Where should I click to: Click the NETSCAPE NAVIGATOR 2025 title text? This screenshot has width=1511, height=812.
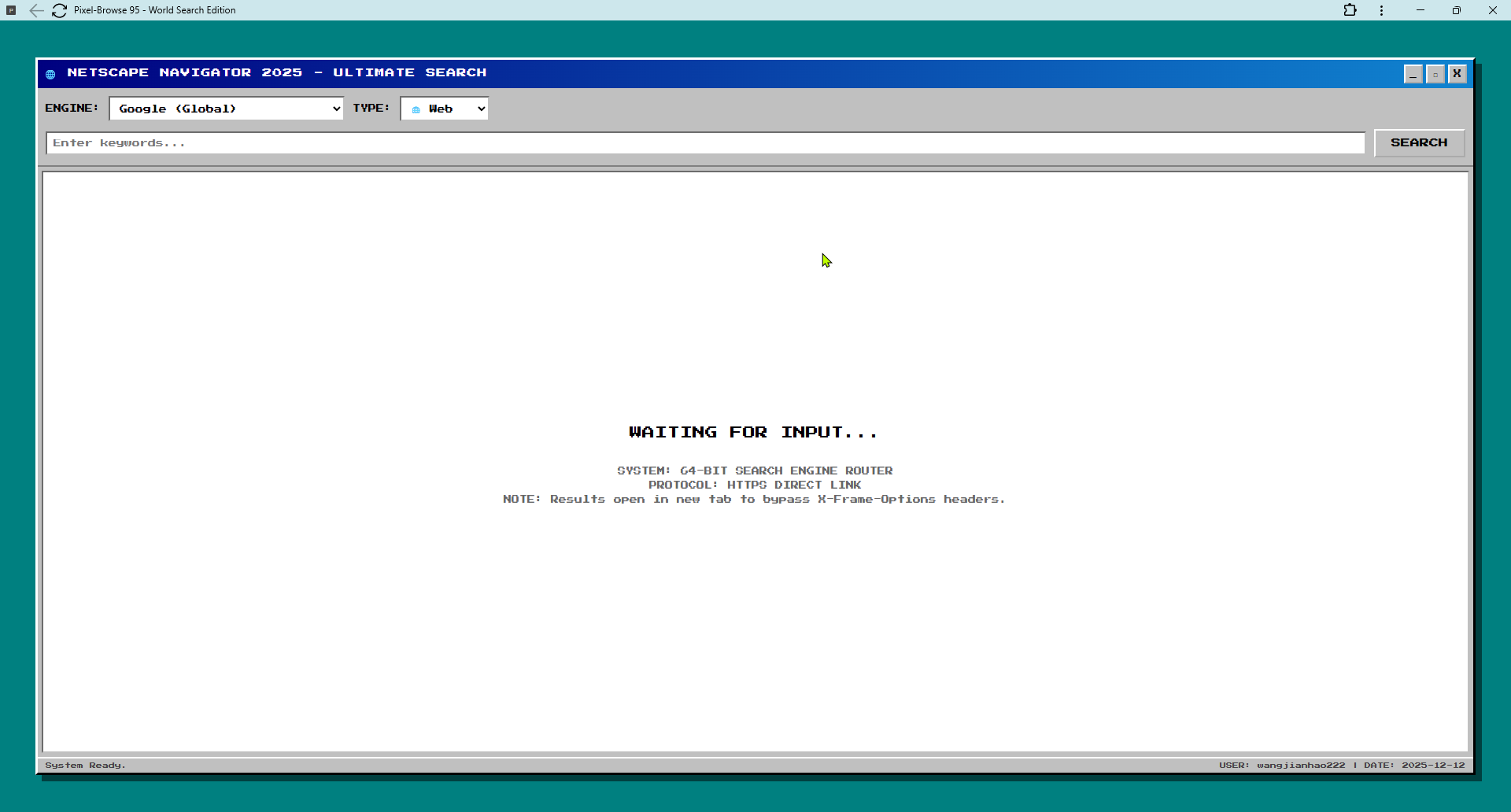pyautogui.click(x=277, y=72)
